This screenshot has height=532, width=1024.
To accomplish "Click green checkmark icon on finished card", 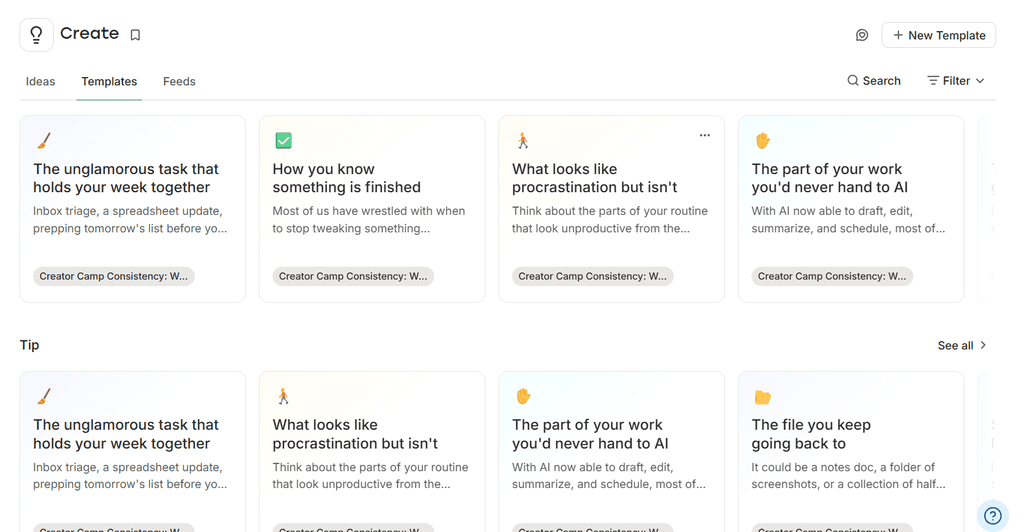I will click(283, 140).
